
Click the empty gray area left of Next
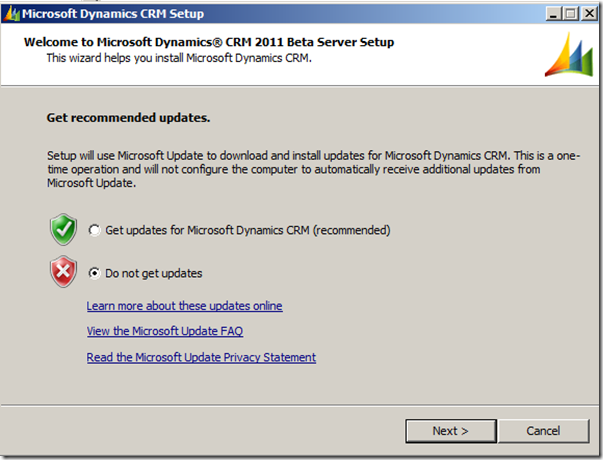coord(200,431)
